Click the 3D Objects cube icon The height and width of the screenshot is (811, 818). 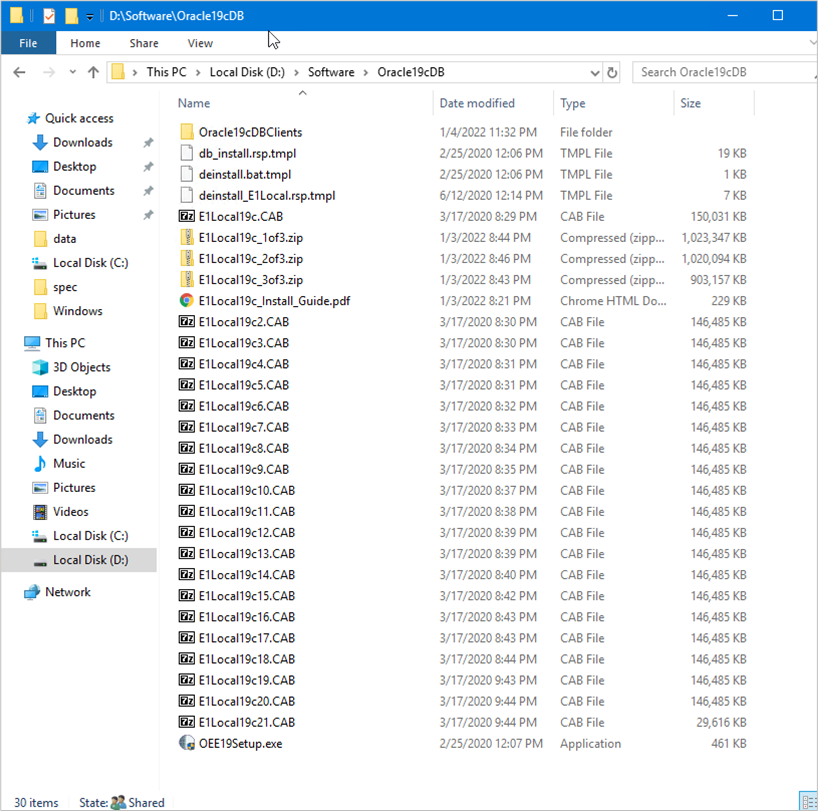point(40,367)
